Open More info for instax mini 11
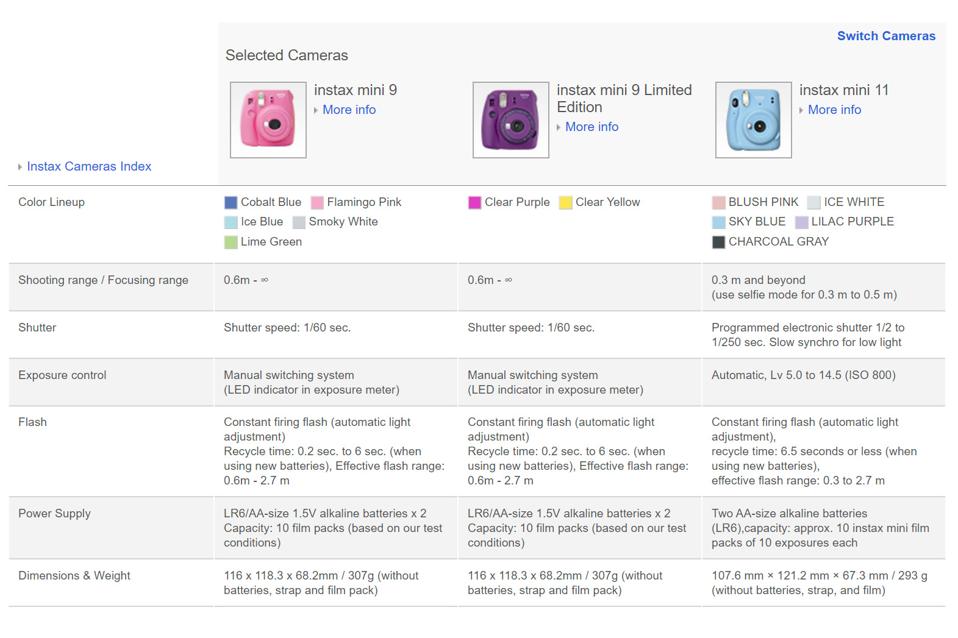This screenshot has width=958, height=638. click(x=834, y=110)
